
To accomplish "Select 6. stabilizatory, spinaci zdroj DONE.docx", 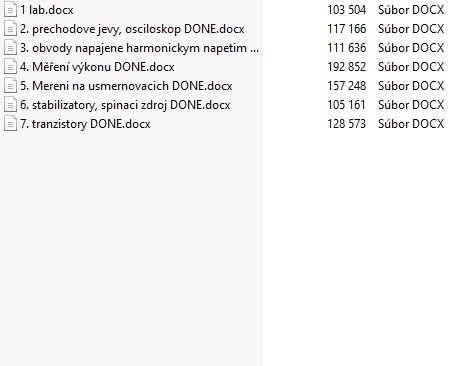I will [125, 105].
